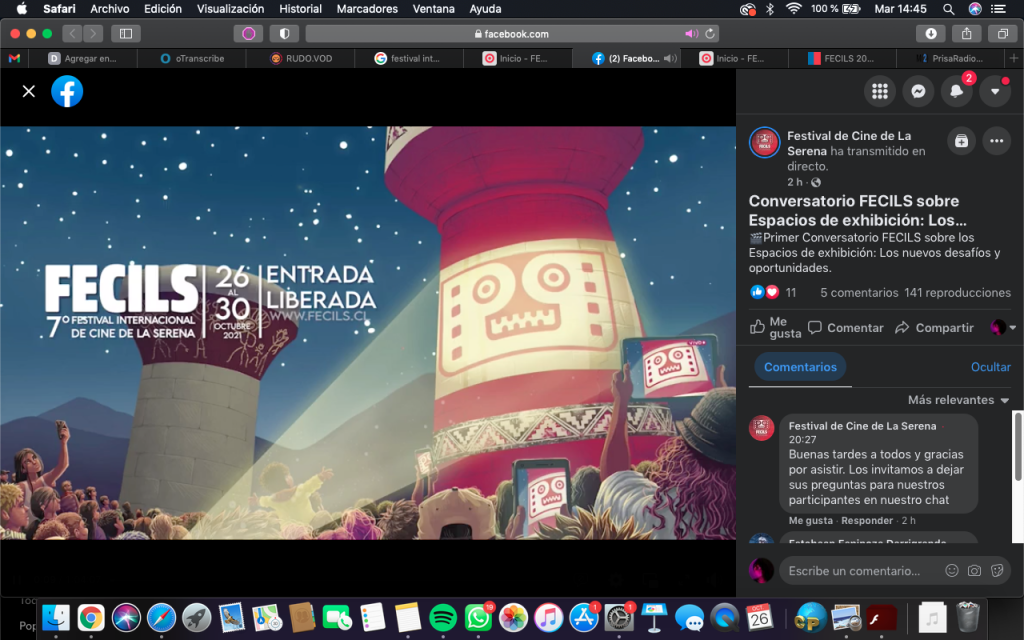This screenshot has width=1024, height=640.
Task: Click Me gusta under the festival comment
Action: pos(810,520)
